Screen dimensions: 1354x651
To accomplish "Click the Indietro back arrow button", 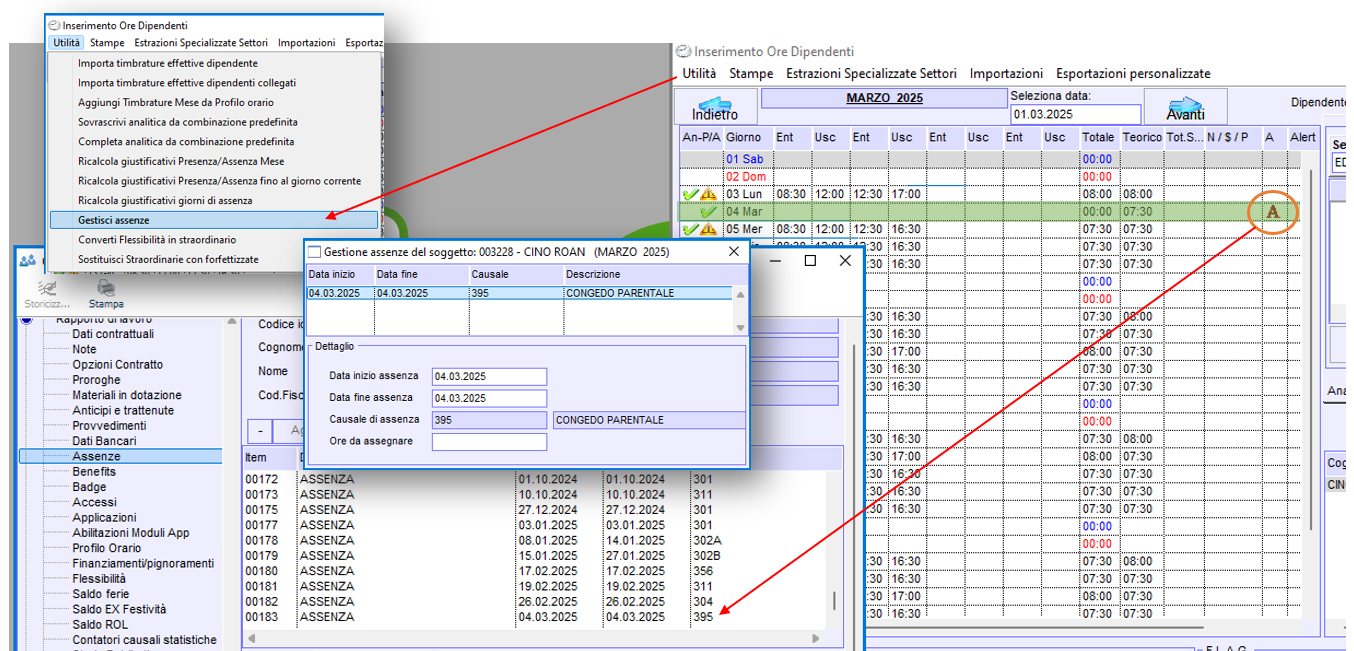I will pyautogui.click(x=715, y=107).
